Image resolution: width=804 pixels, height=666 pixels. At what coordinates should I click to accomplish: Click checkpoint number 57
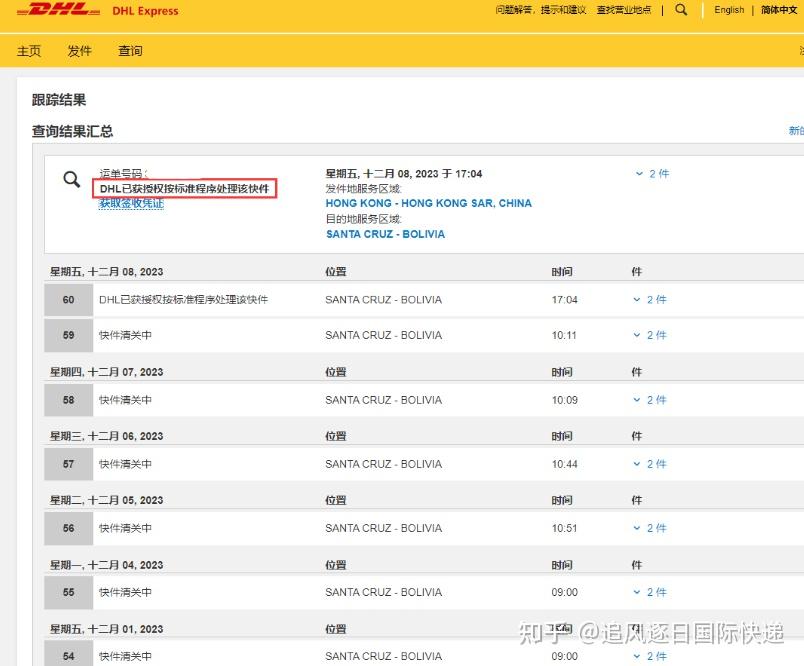69,464
